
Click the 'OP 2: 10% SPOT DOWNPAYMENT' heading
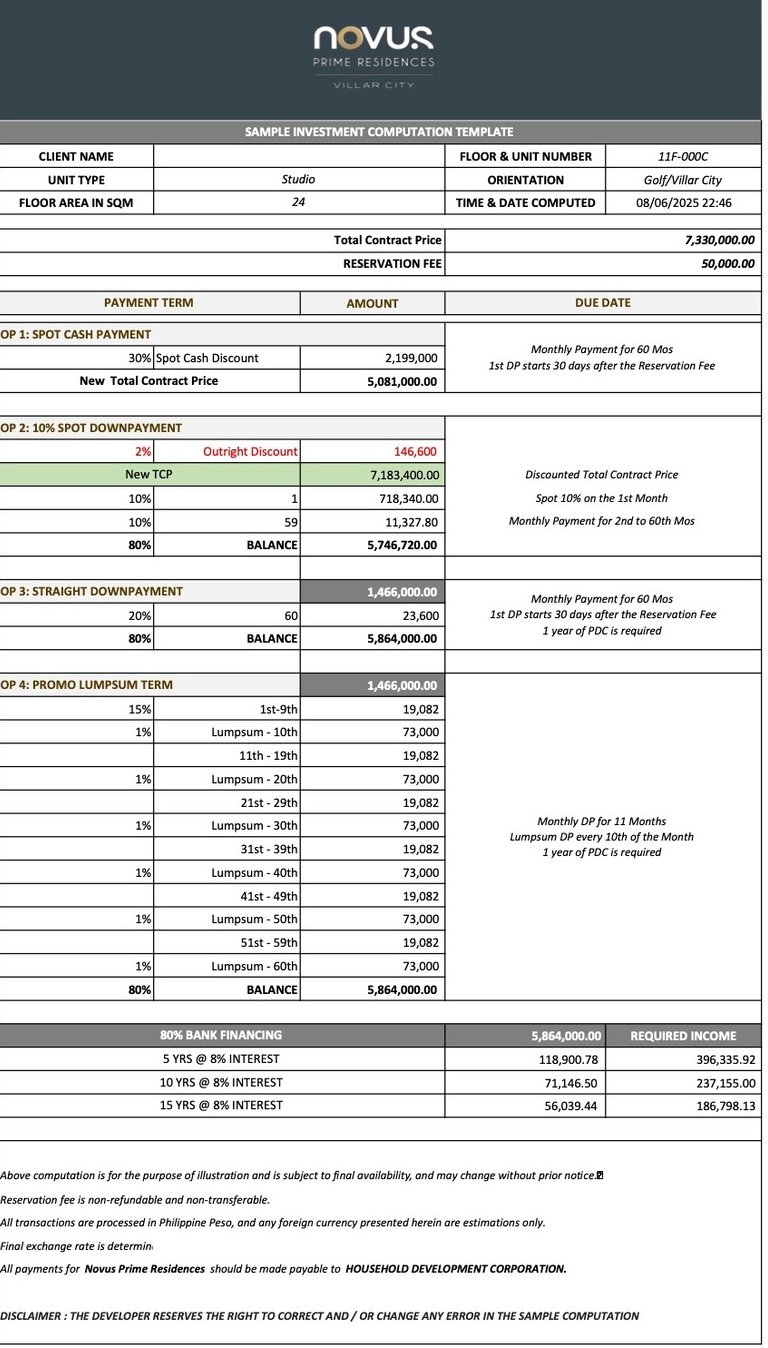point(91,428)
